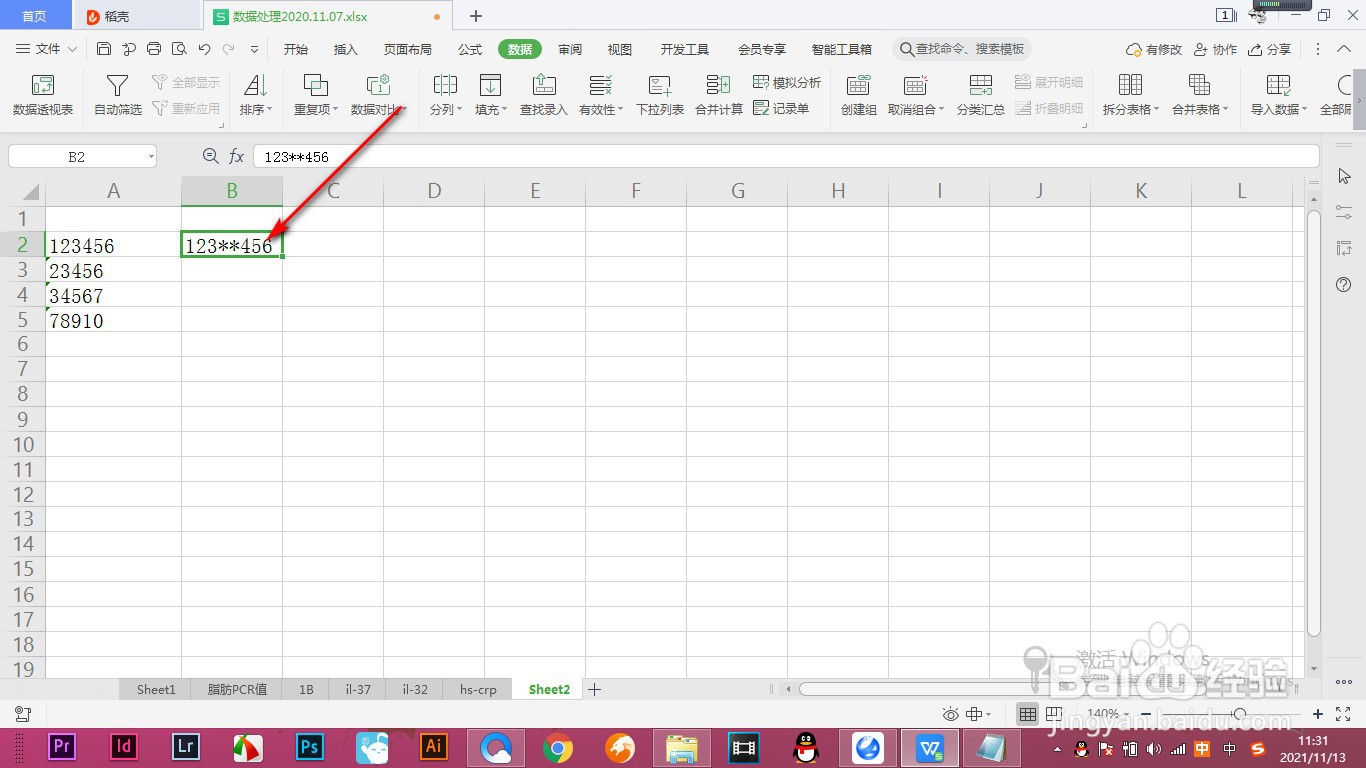Image resolution: width=1366 pixels, height=768 pixels.
Task: Click the settings sliders icon in side panel
Action: pos(1344,212)
